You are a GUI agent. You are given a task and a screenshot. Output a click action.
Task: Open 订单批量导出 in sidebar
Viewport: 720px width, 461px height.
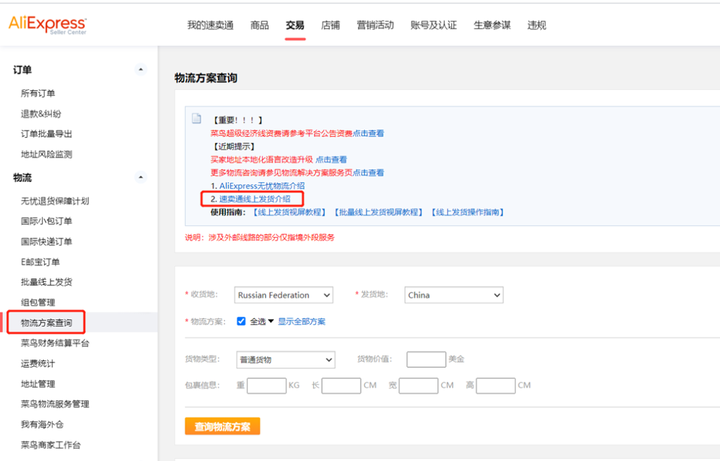pos(46,134)
